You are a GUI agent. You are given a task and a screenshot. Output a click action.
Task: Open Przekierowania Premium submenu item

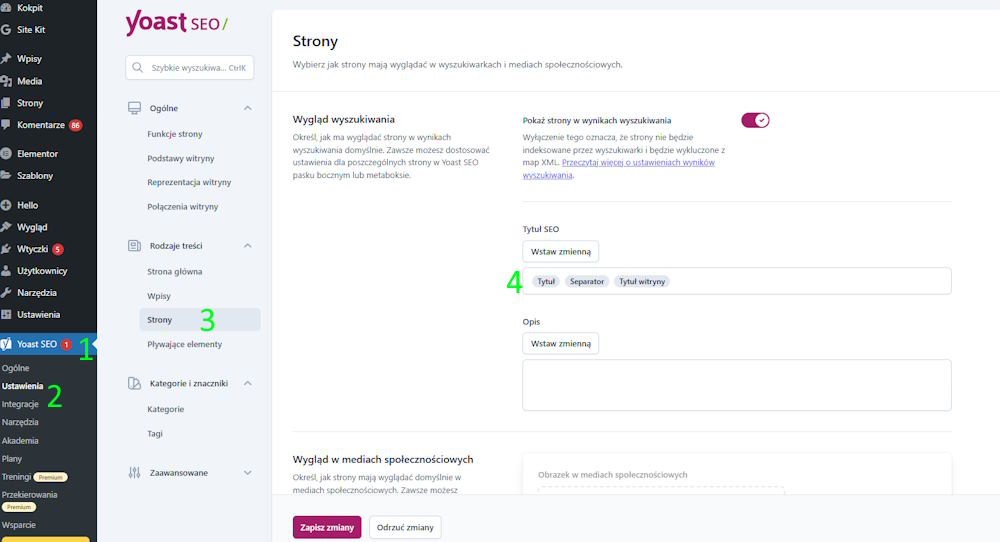tap(29, 501)
